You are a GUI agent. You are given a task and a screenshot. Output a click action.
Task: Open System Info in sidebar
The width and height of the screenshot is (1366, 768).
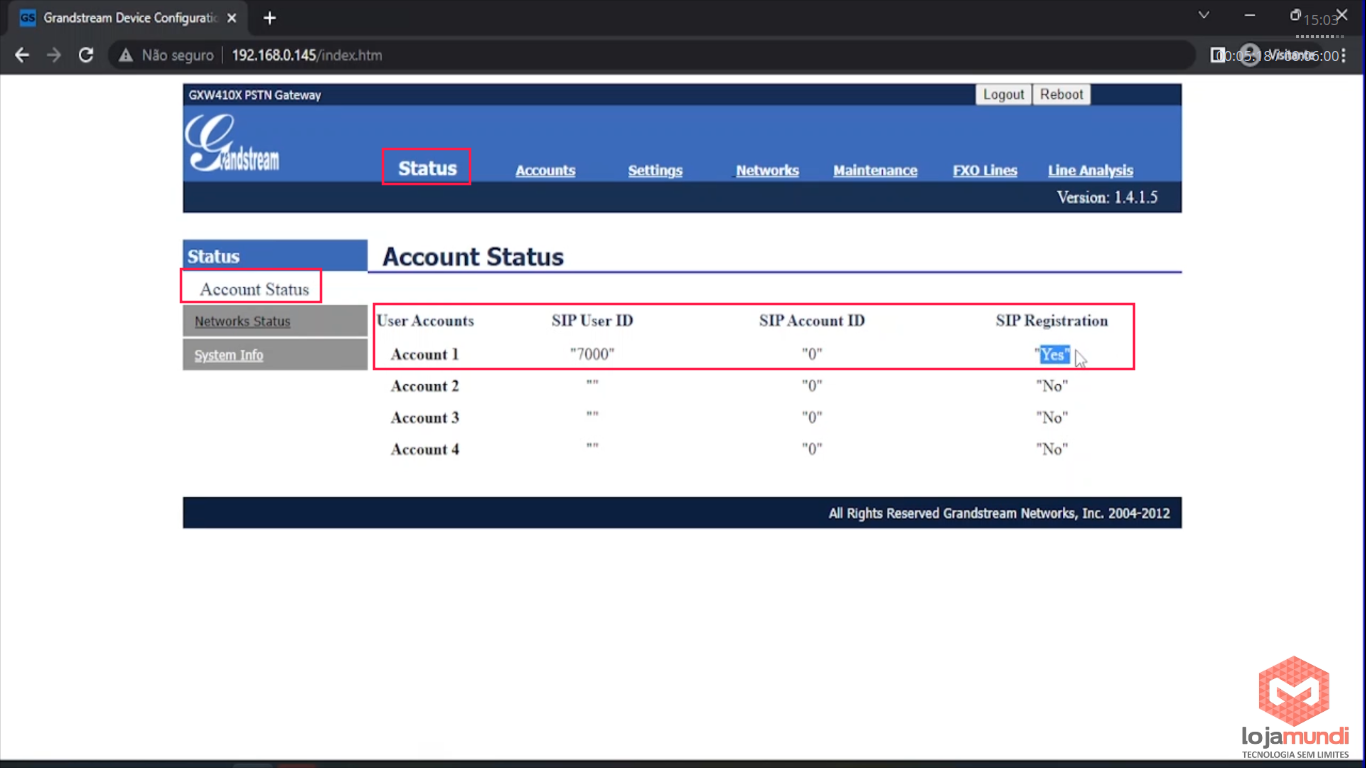click(x=229, y=355)
